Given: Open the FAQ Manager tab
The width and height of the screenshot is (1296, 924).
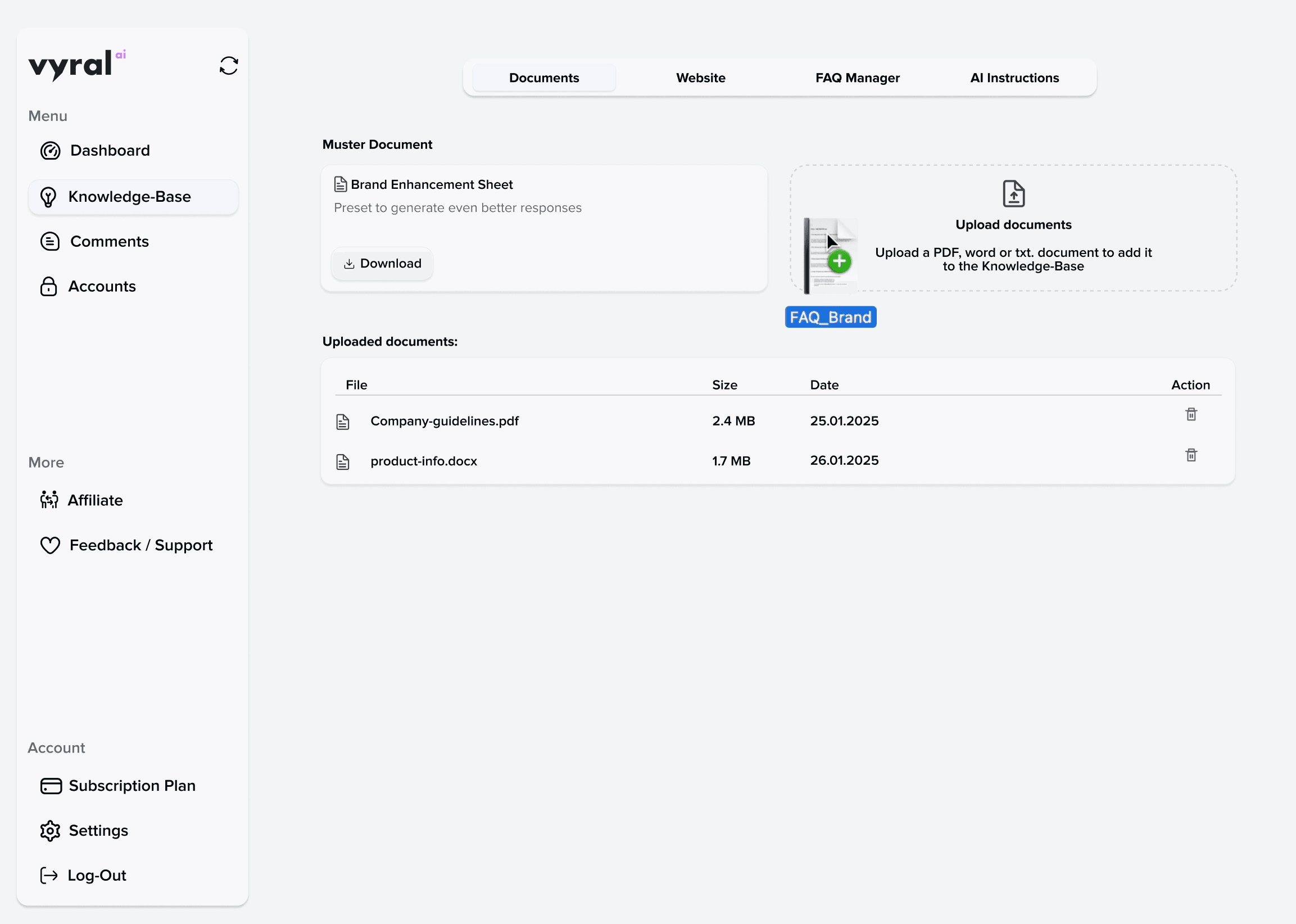Looking at the screenshot, I should 858,78.
